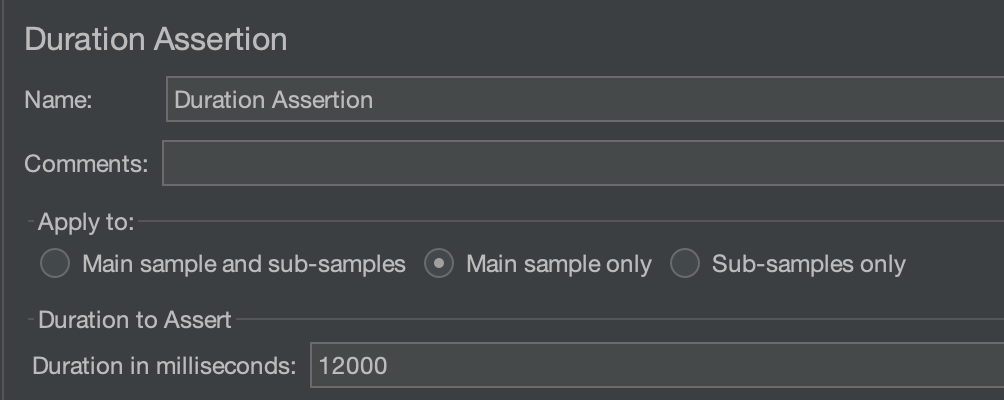Click the "Duration Assertion" text inside Name field

(273, 100)
